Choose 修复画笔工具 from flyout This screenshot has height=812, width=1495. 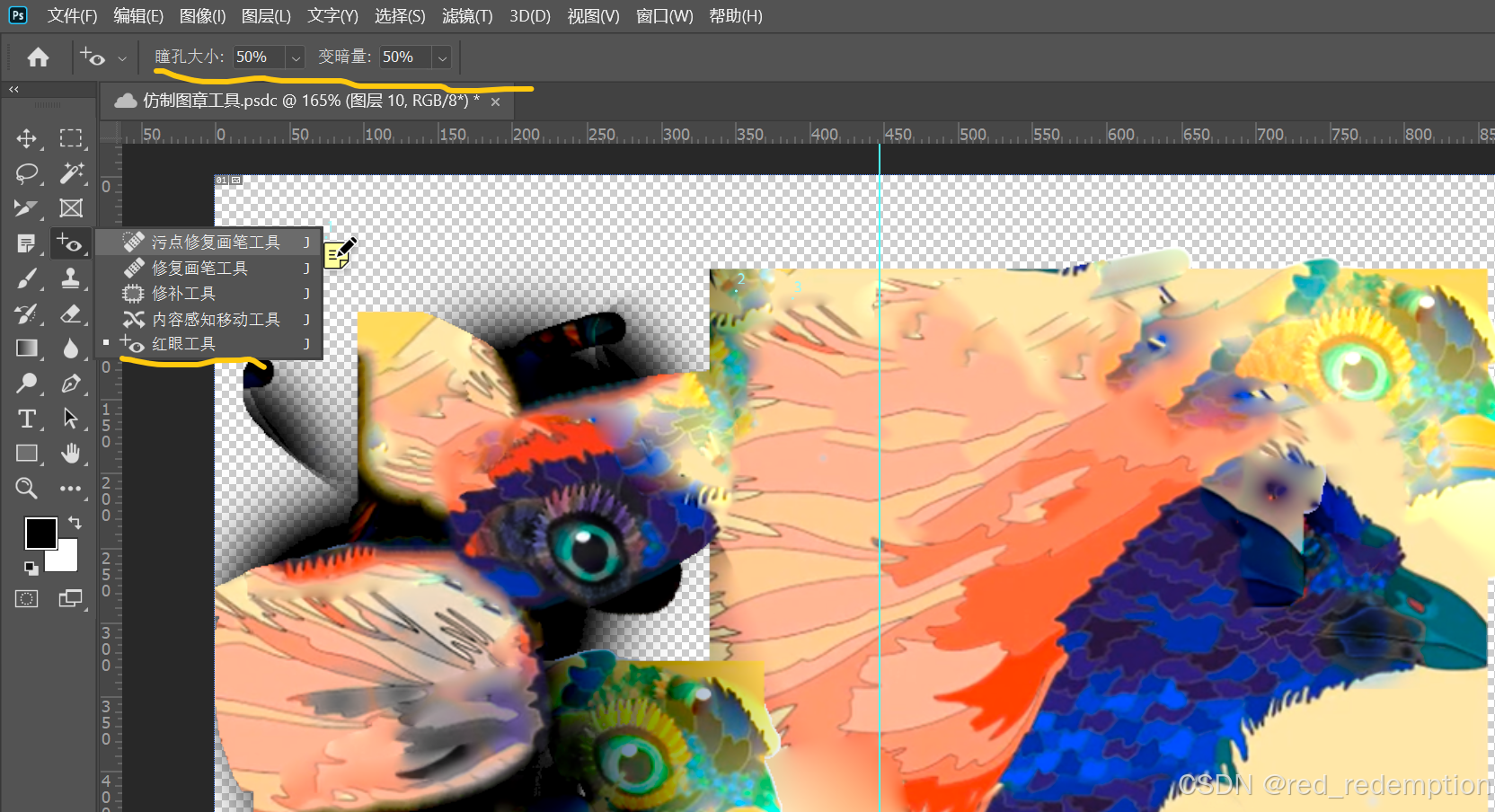209,268
